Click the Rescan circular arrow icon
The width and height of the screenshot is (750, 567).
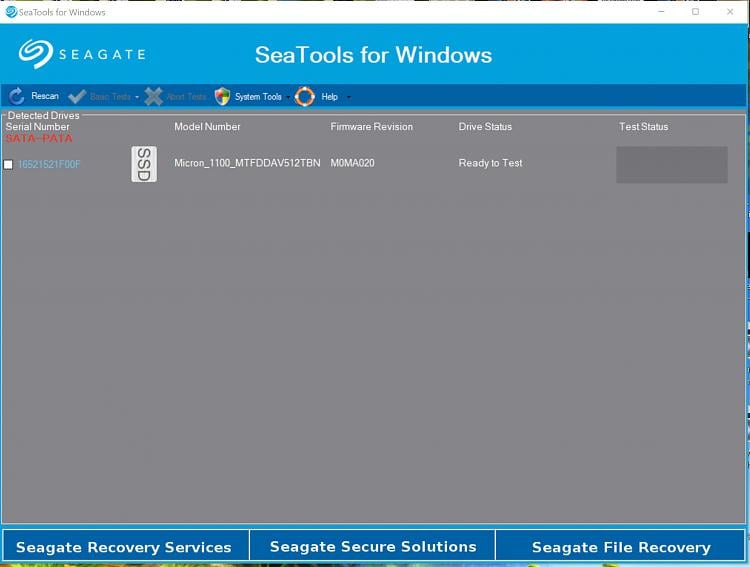tap(16, 96)
